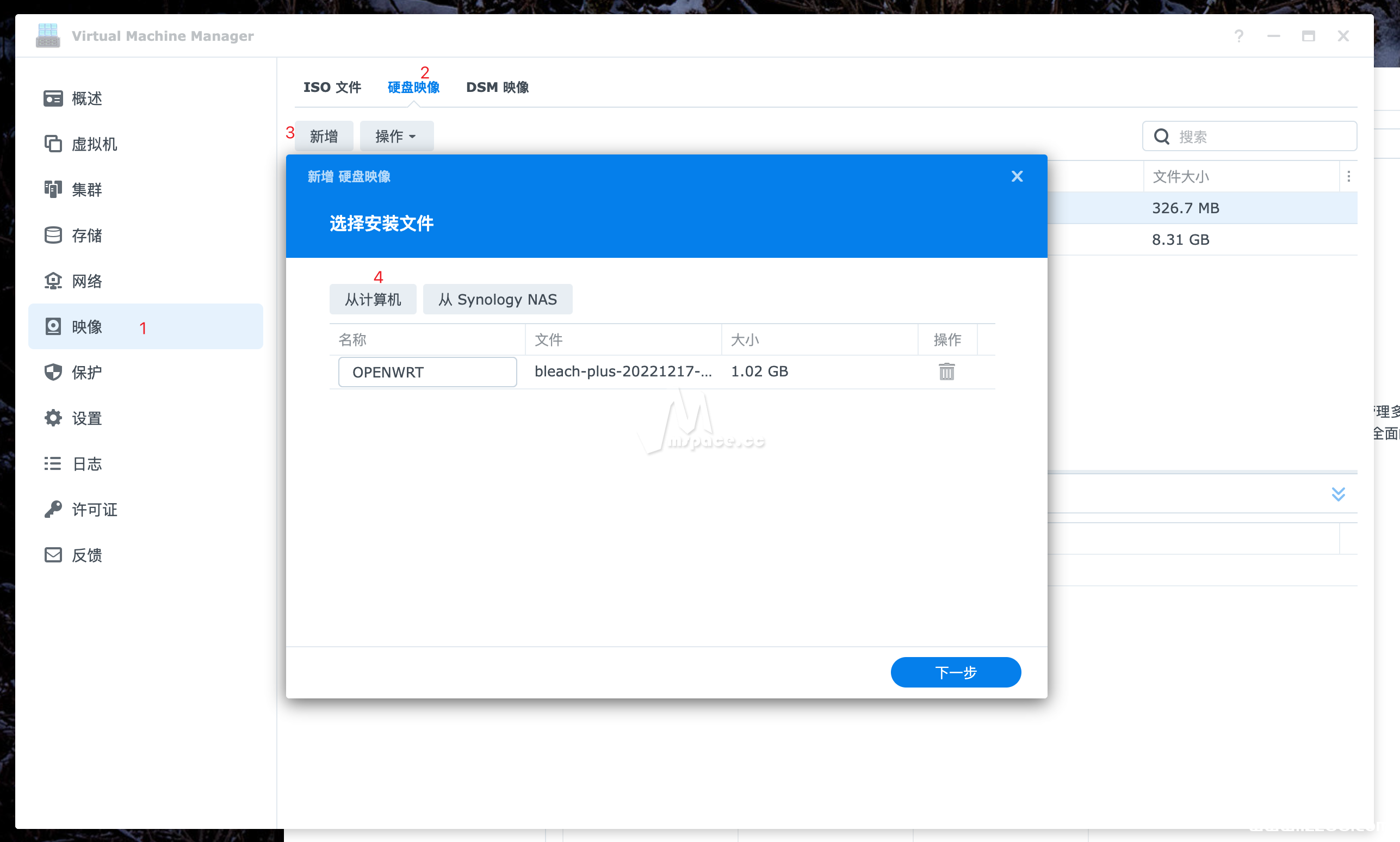Open the 设置 settings panel
This screenshot has height=842, width=1400.
[x=87, y=418]
